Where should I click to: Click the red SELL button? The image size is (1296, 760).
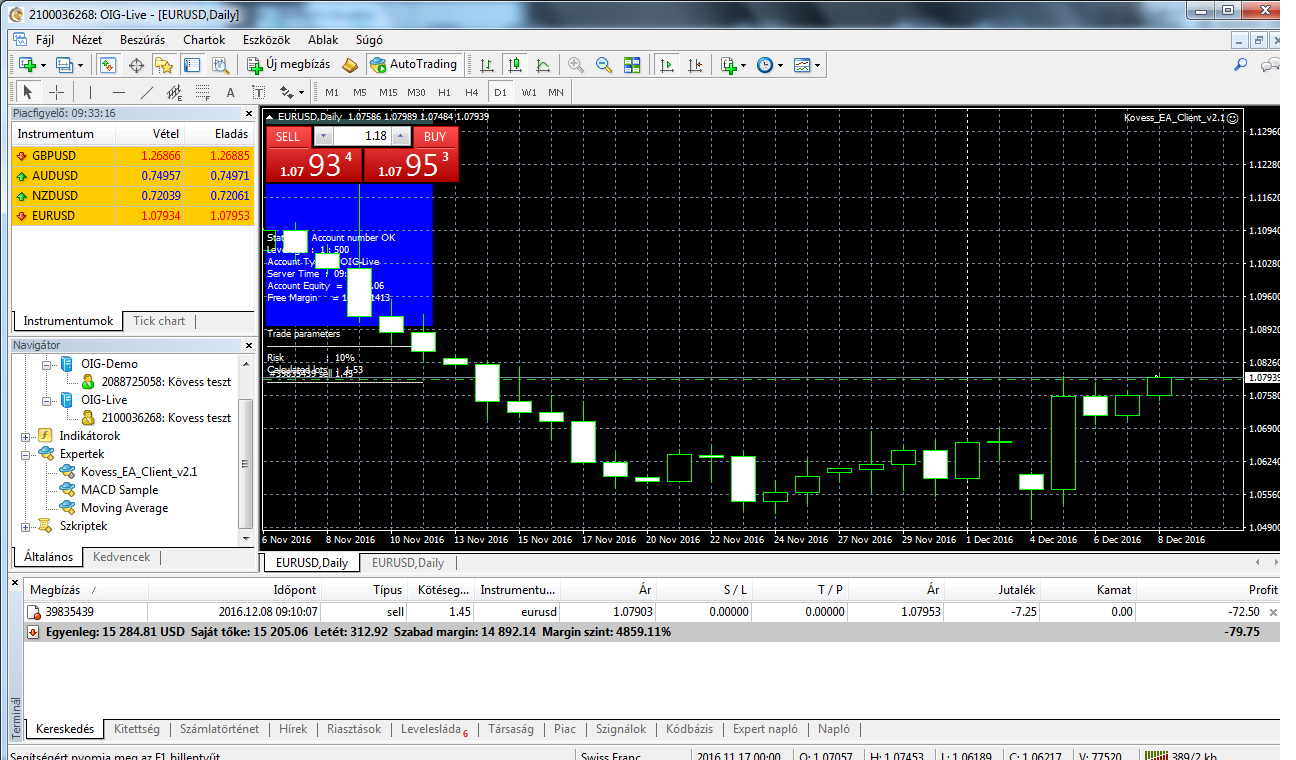288,136
